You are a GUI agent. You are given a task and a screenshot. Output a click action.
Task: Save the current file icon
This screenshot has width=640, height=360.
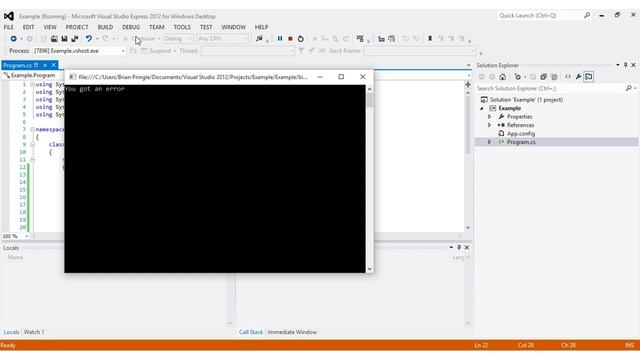64,39
